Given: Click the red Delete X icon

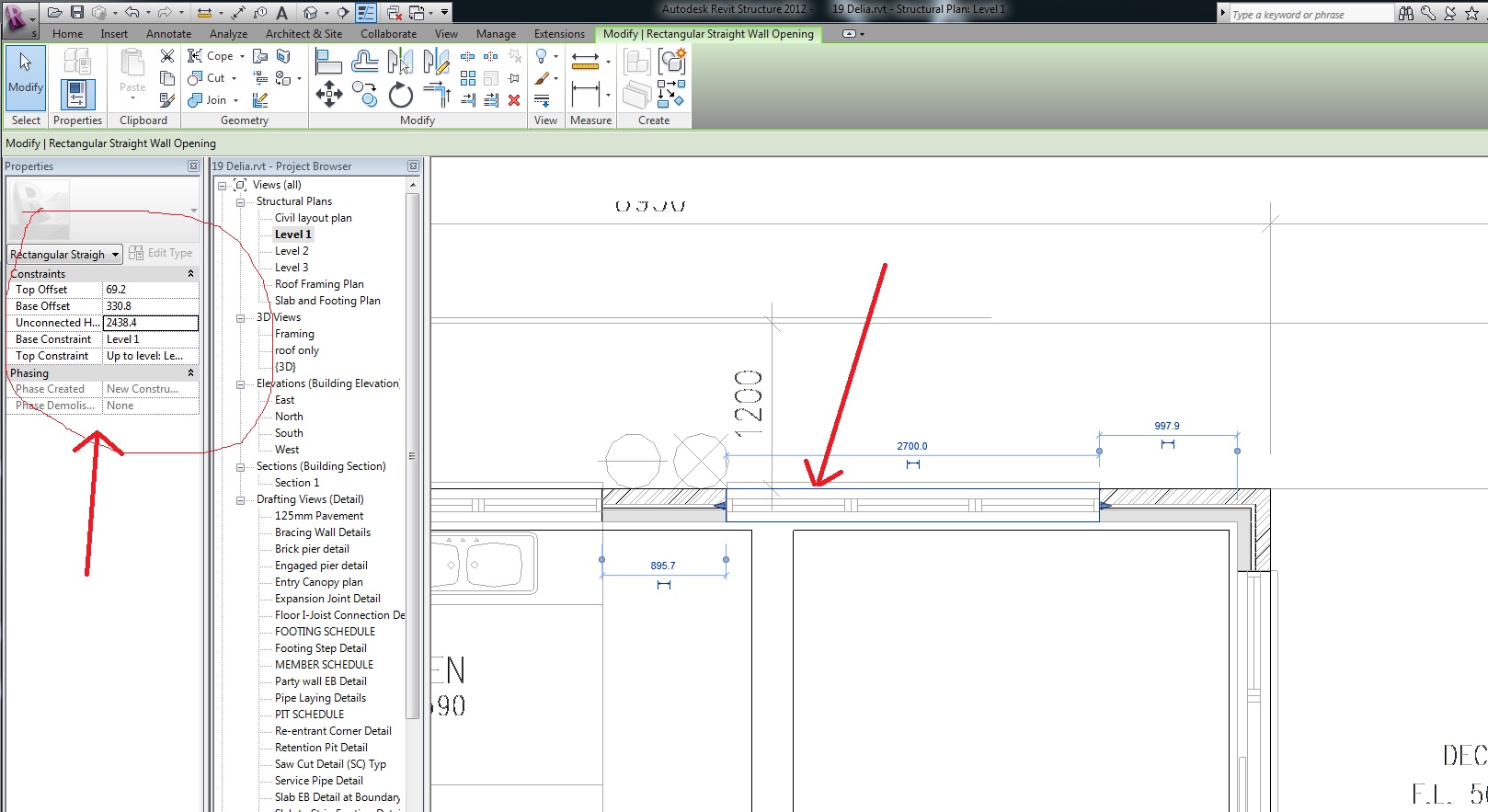Looking at the screenshot, I should [514, 100].
